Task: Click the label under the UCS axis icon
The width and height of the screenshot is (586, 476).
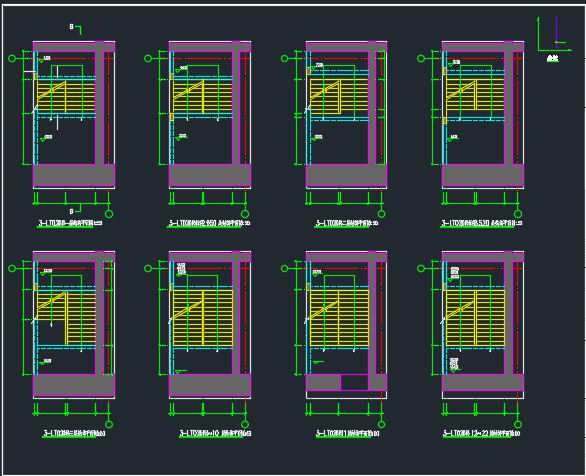Action: (x=552, y=58)
